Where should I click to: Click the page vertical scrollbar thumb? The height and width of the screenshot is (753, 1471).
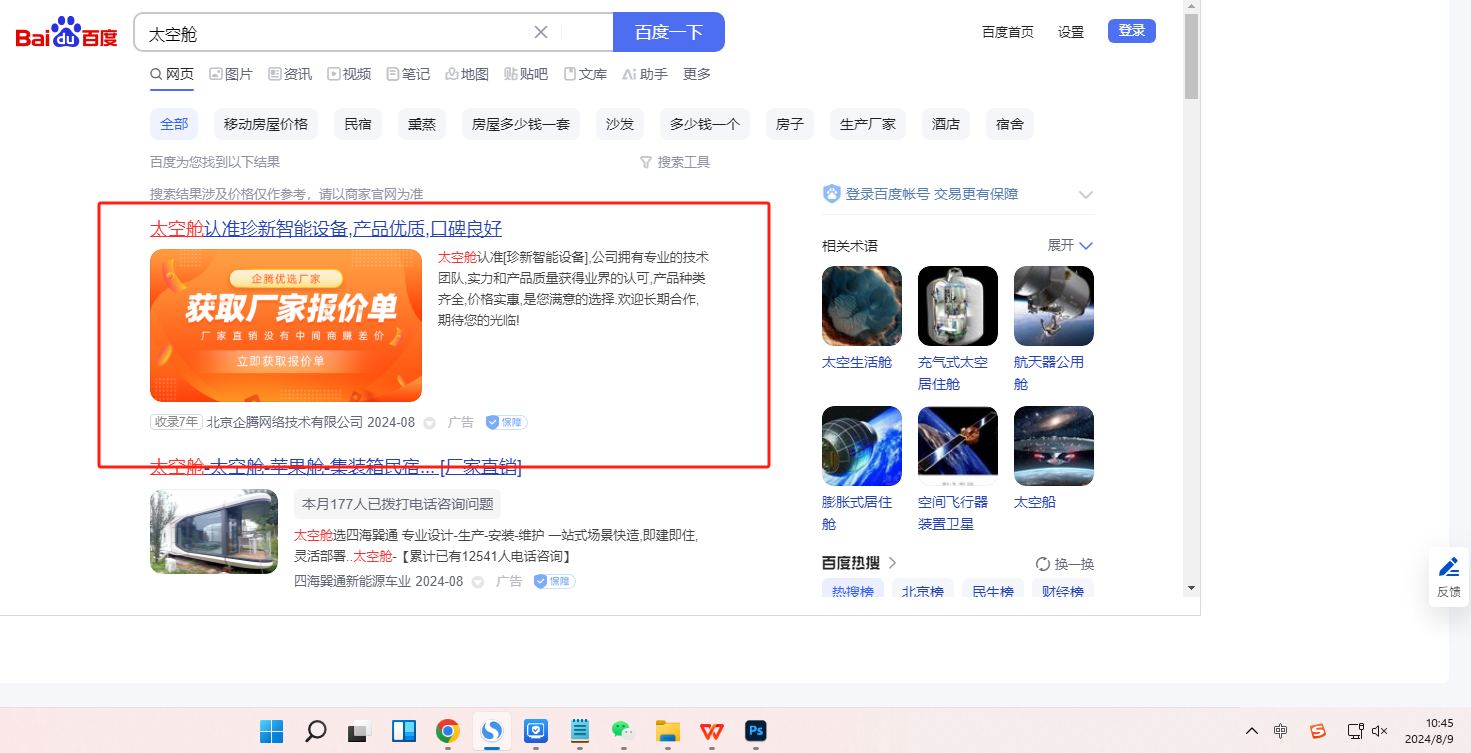[x=1191, y=57]
